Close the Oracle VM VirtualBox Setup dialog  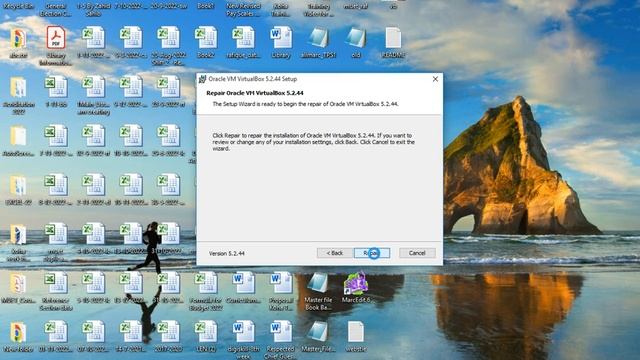tap(435, 79)
